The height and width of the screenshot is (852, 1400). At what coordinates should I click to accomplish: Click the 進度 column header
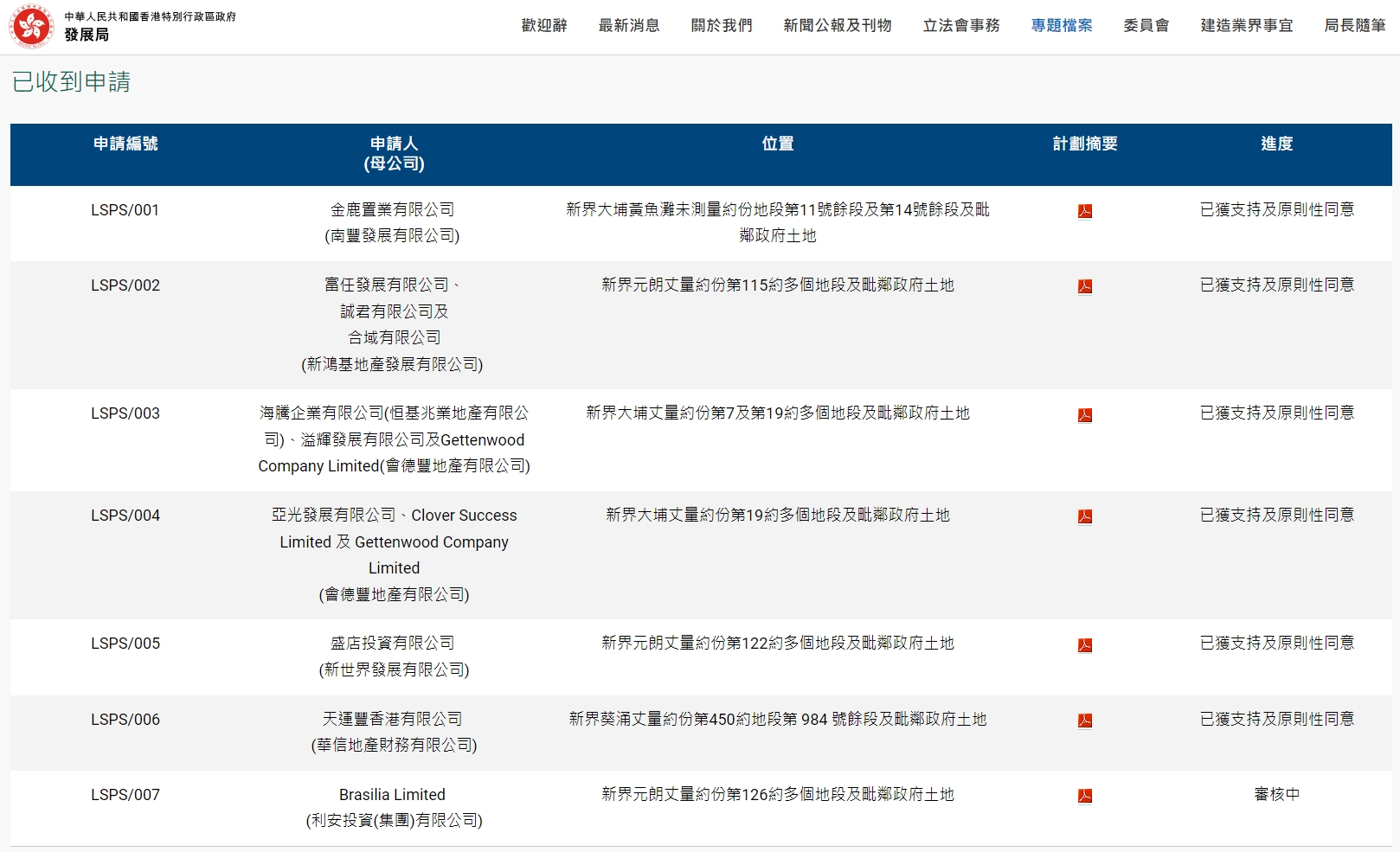point(1276,144)
